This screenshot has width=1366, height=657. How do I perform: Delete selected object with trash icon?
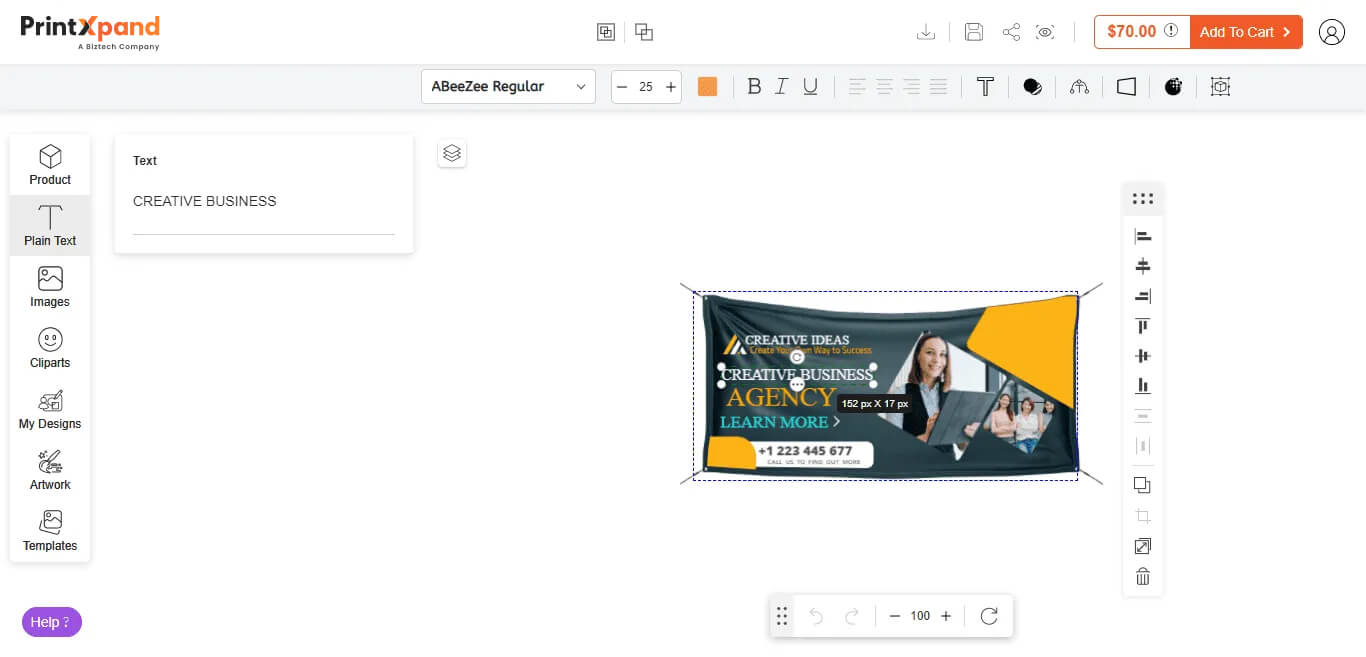click(x=1143, y=577)
